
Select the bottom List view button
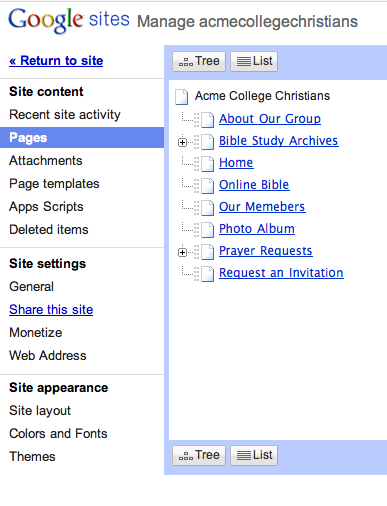coord(254,455)
